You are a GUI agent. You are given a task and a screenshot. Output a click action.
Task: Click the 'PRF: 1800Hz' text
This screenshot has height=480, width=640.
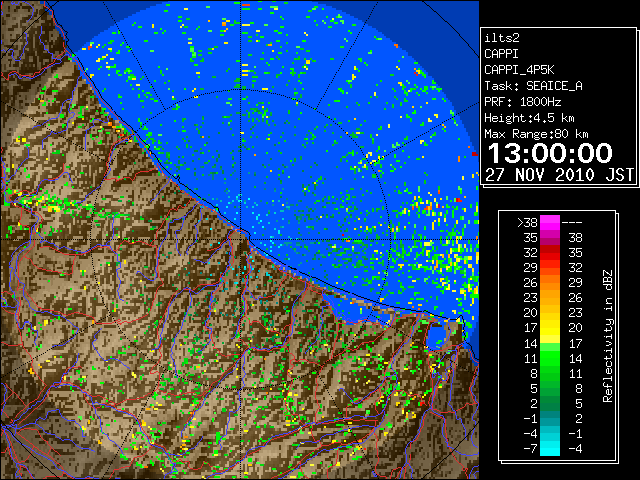(522, 102)
